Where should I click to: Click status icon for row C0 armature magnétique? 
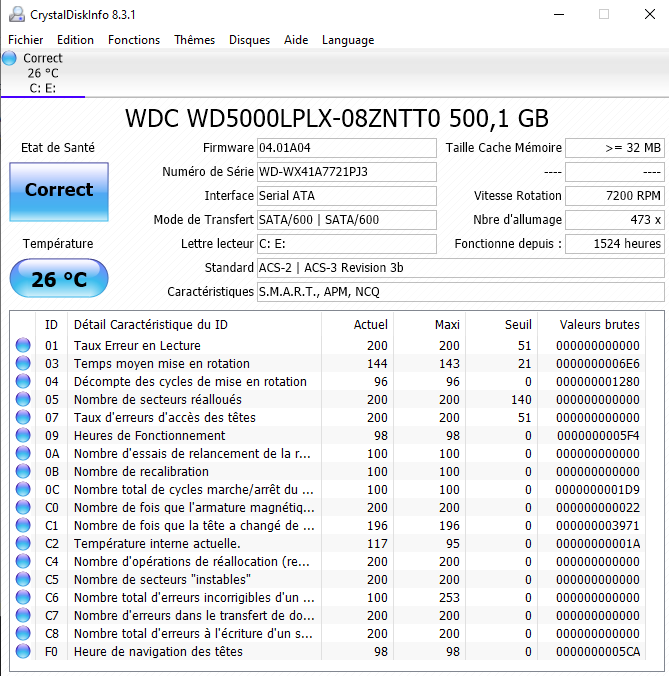click(x=23, y=507)
